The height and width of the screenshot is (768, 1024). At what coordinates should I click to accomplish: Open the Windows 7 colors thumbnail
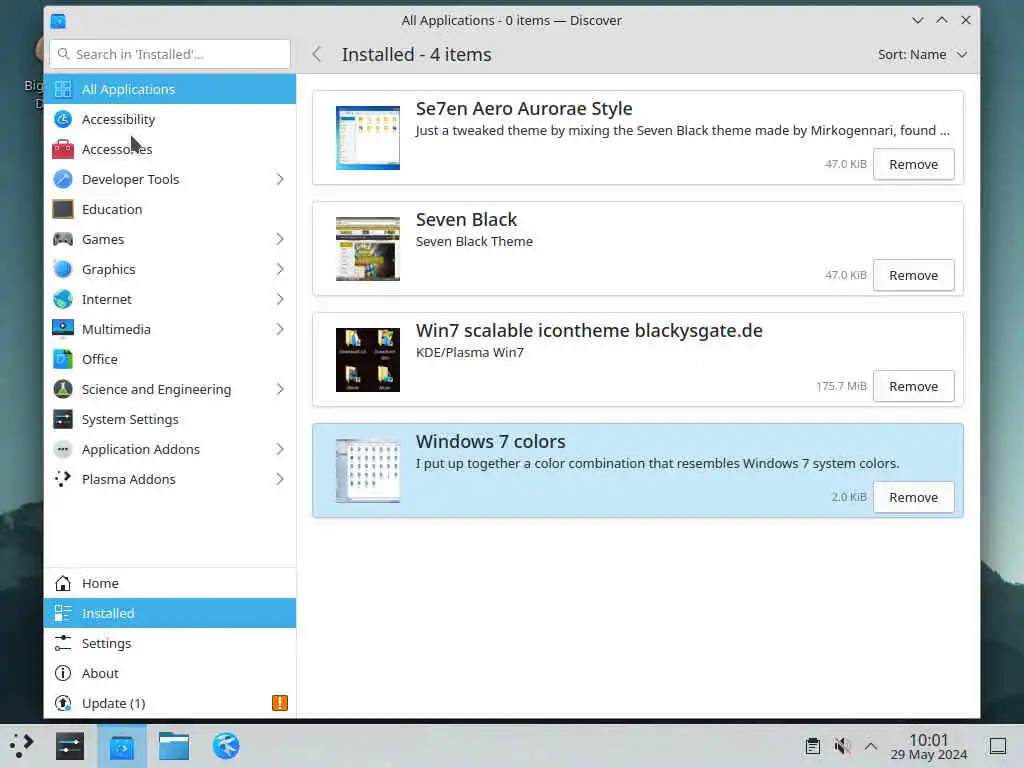(x=368, y=471)
